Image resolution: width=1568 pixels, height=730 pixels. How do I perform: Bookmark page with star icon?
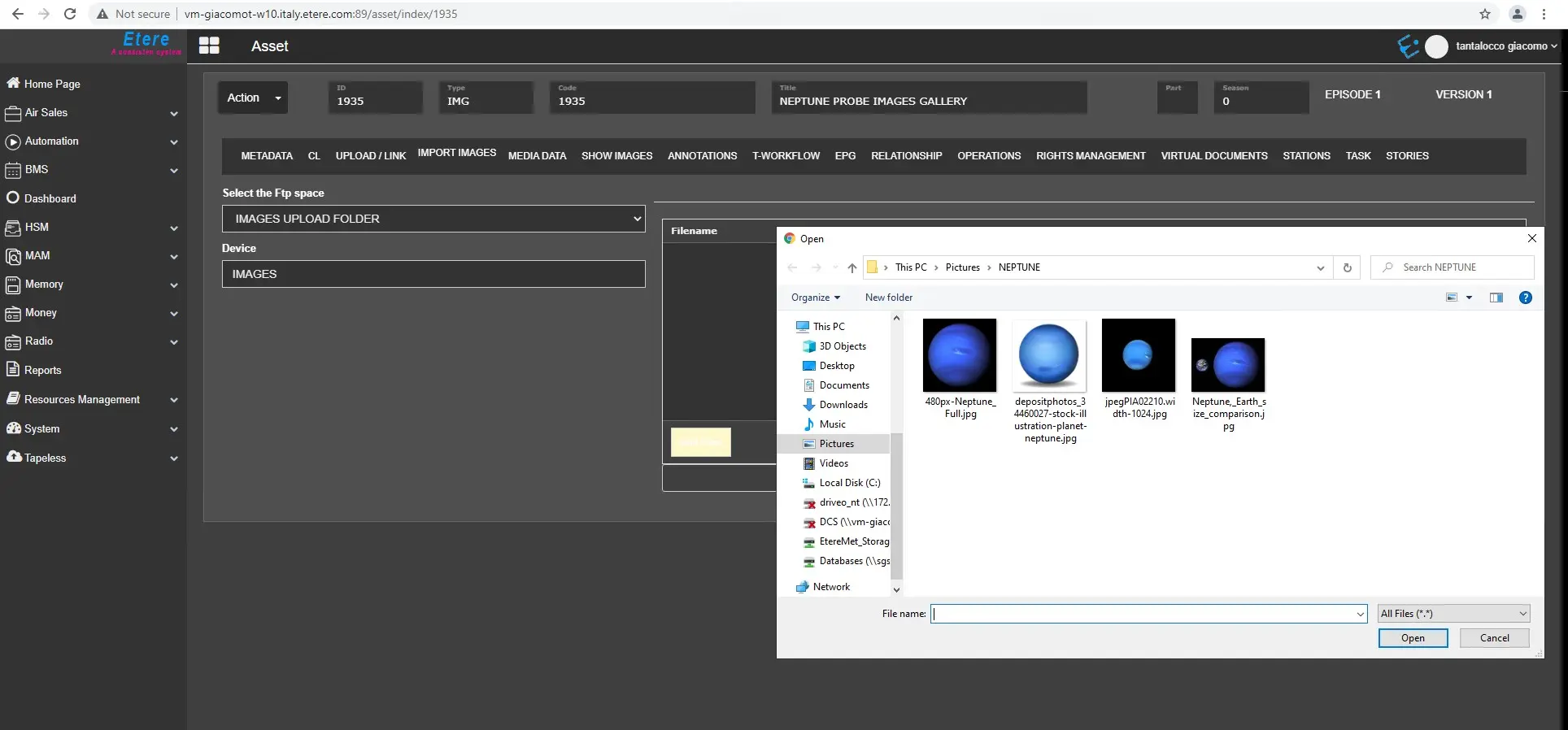click(1484, 14)
